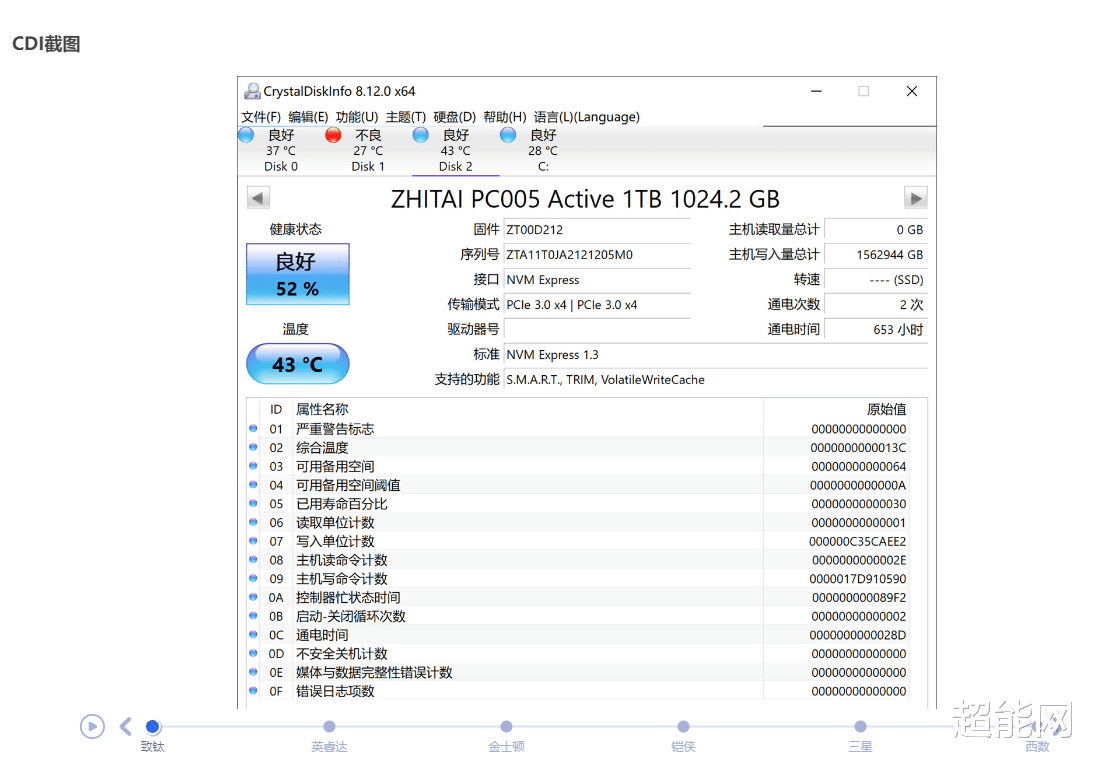Click the interface field NVM Express
The width and height of the screenshot is (1095, 766).
point(597,280)
